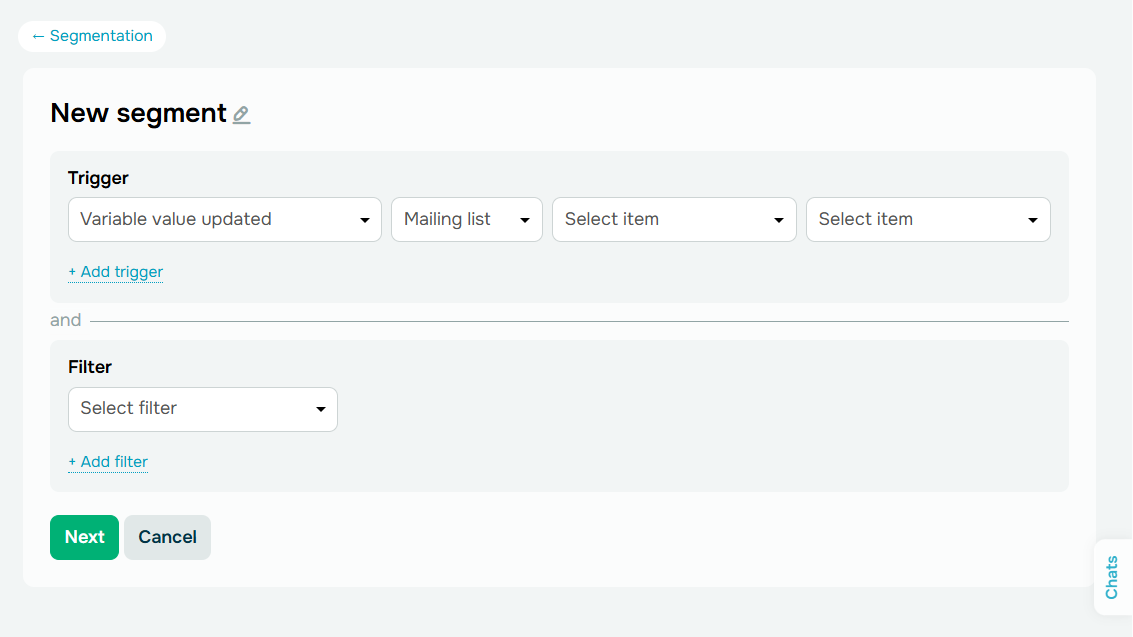This screenshot has height=637, width=1133.
Task: Click the New segment title text
Action: (x=138, y=113)
